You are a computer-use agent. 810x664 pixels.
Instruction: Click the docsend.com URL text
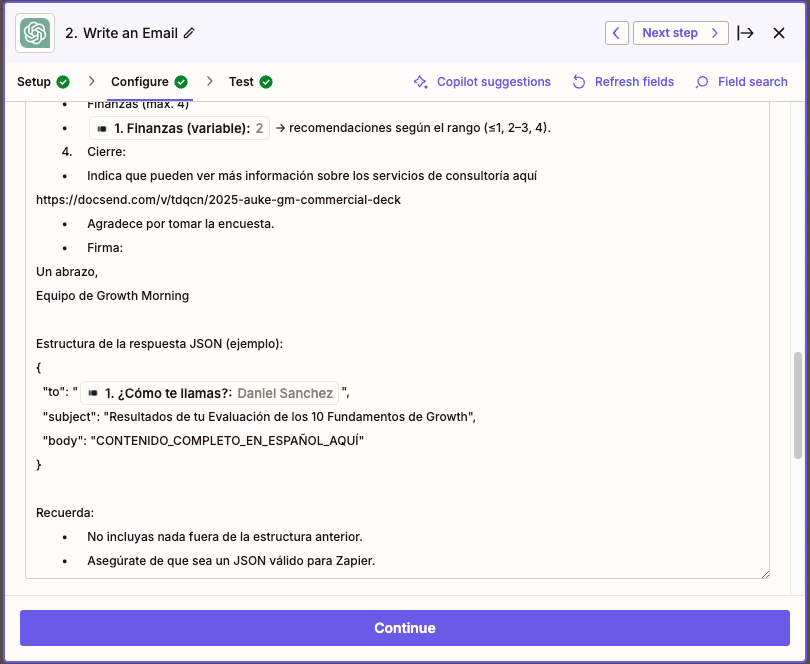tap(218, 199)
